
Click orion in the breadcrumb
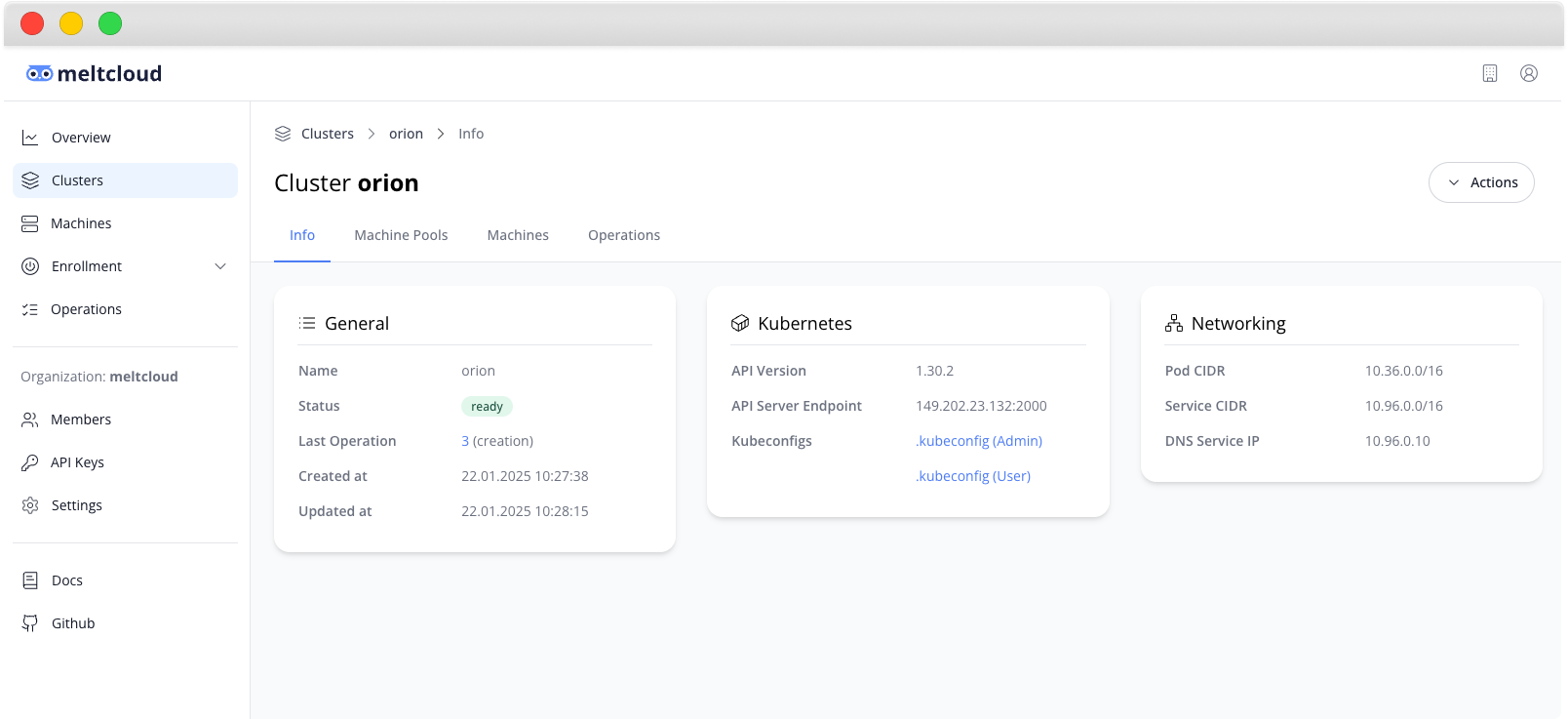[x=406, y=134]
